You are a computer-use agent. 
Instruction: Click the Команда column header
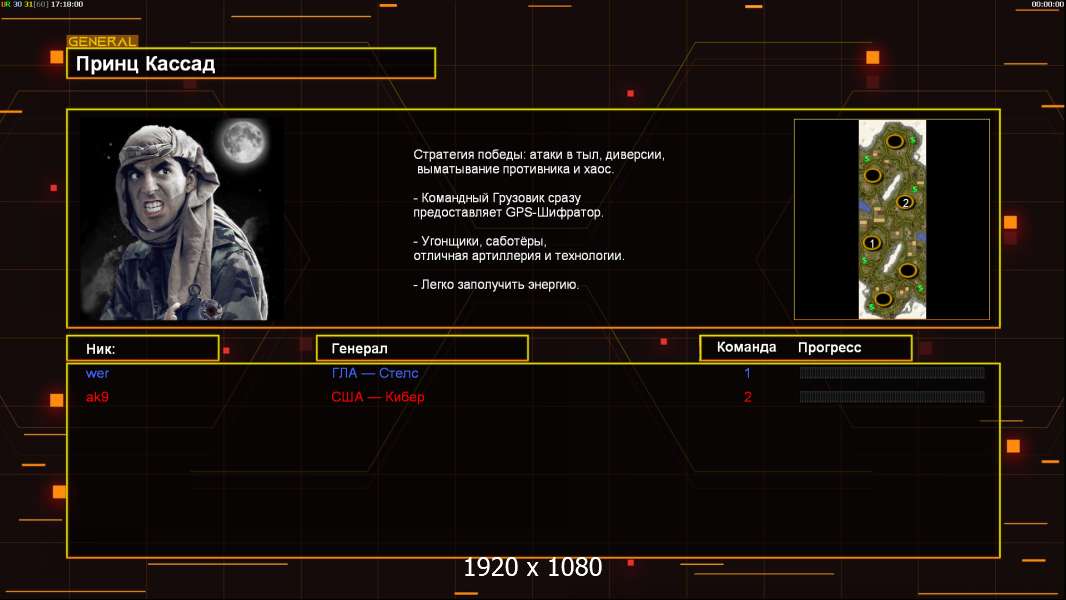(x=746, y=347)
